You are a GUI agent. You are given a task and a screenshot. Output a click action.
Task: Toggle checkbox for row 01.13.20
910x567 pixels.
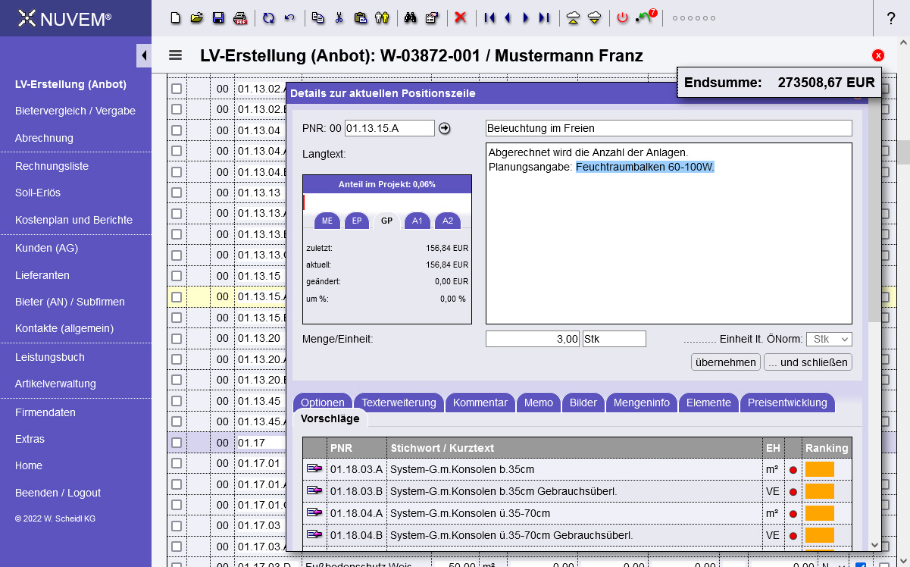tap(177, 339)
